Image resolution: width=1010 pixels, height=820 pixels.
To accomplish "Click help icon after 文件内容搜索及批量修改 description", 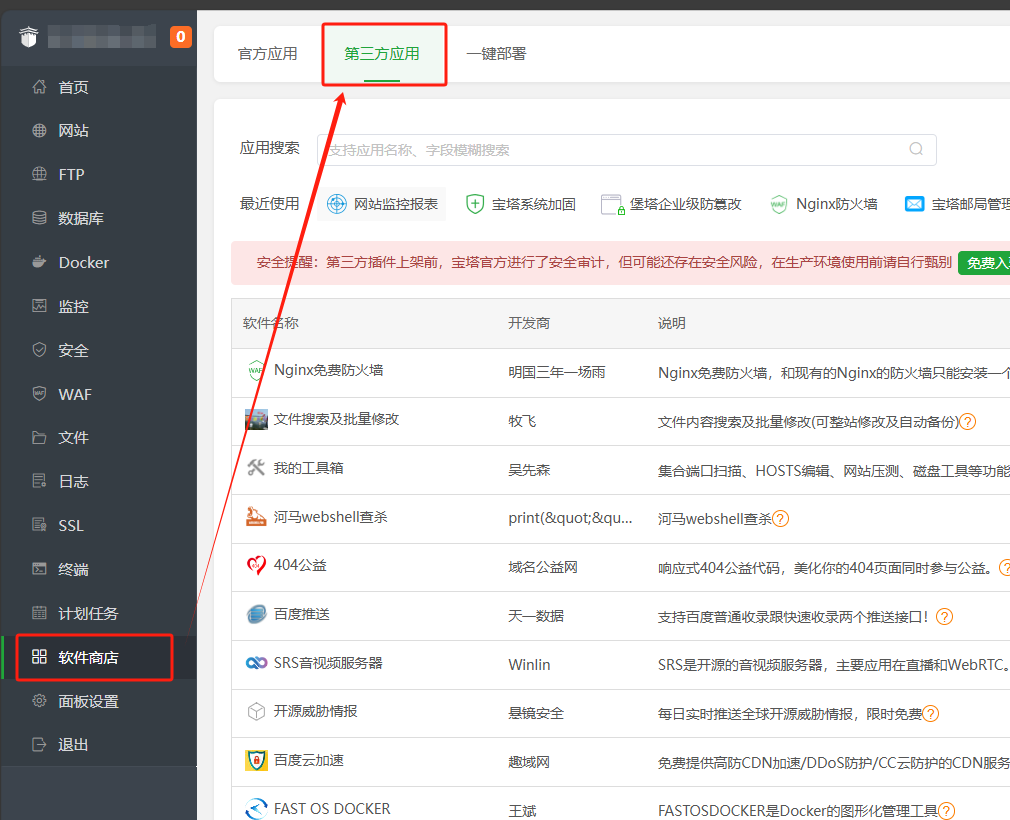I will tap(967, 422).
